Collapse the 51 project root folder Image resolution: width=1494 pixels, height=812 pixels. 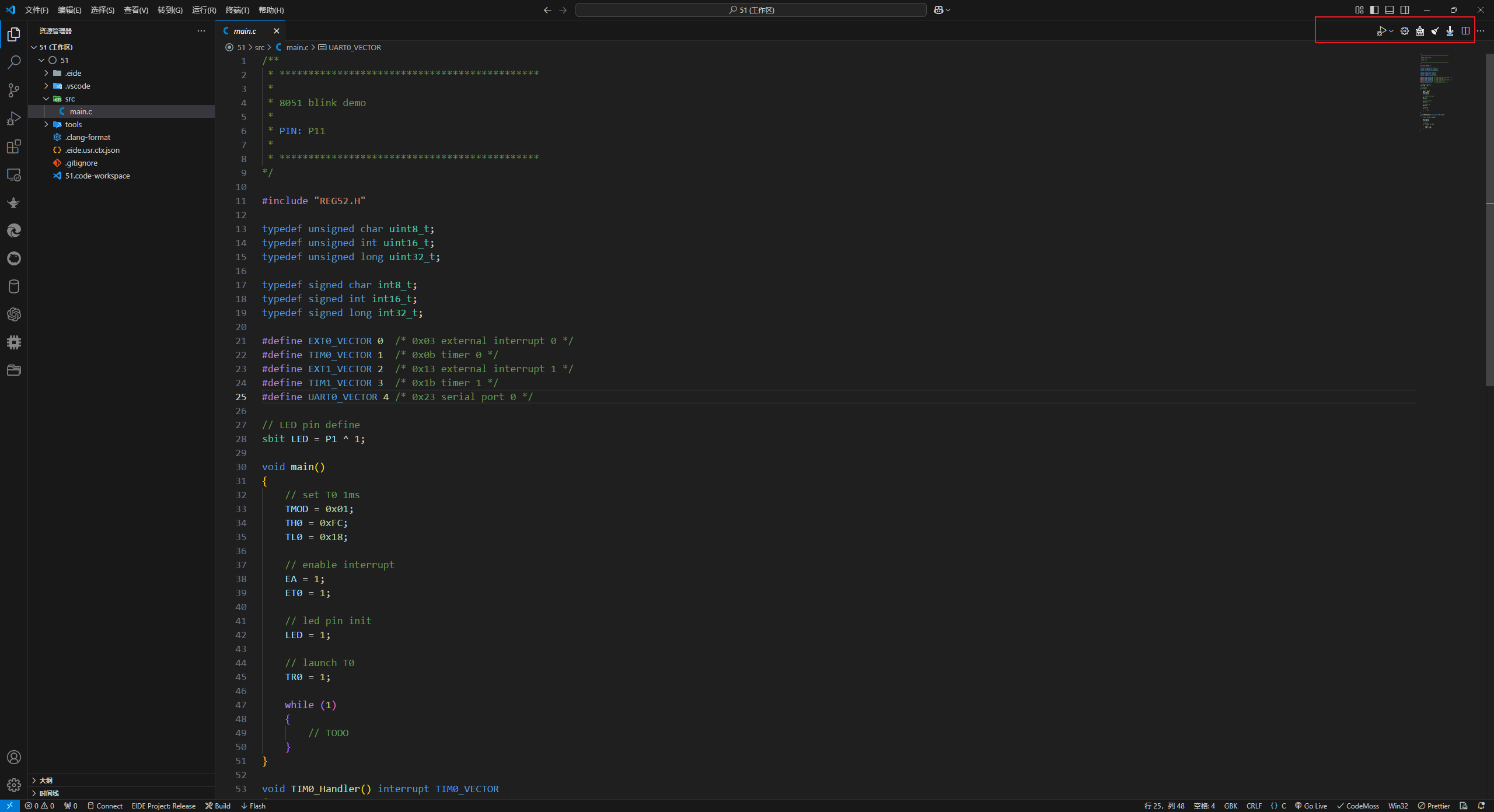pyautogui.click(x=41, y=60)
